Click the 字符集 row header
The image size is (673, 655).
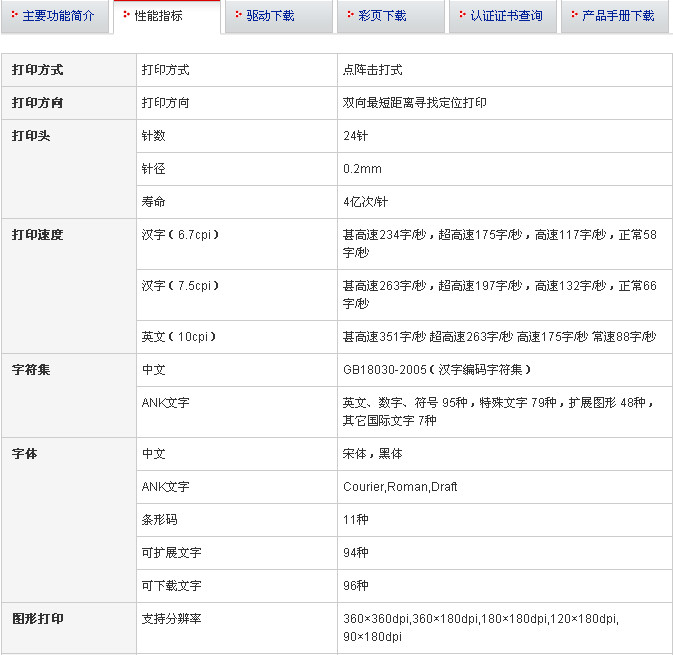click(31, 370)
